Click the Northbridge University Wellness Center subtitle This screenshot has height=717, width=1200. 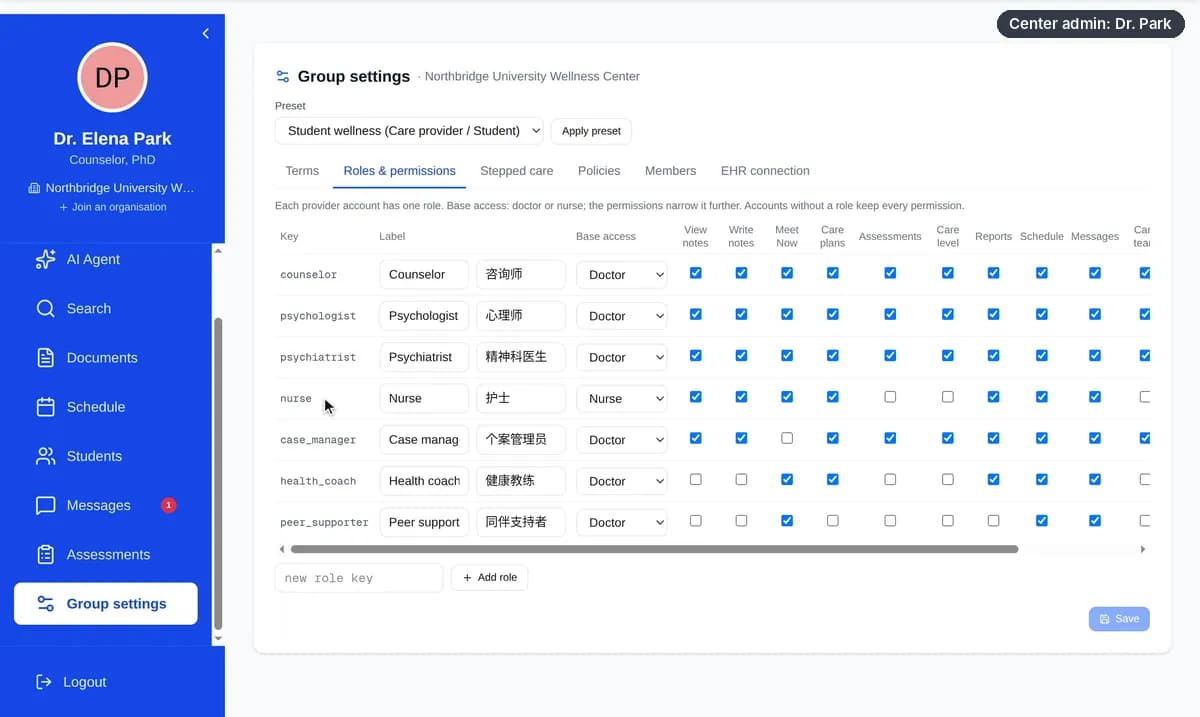[532, 76]
